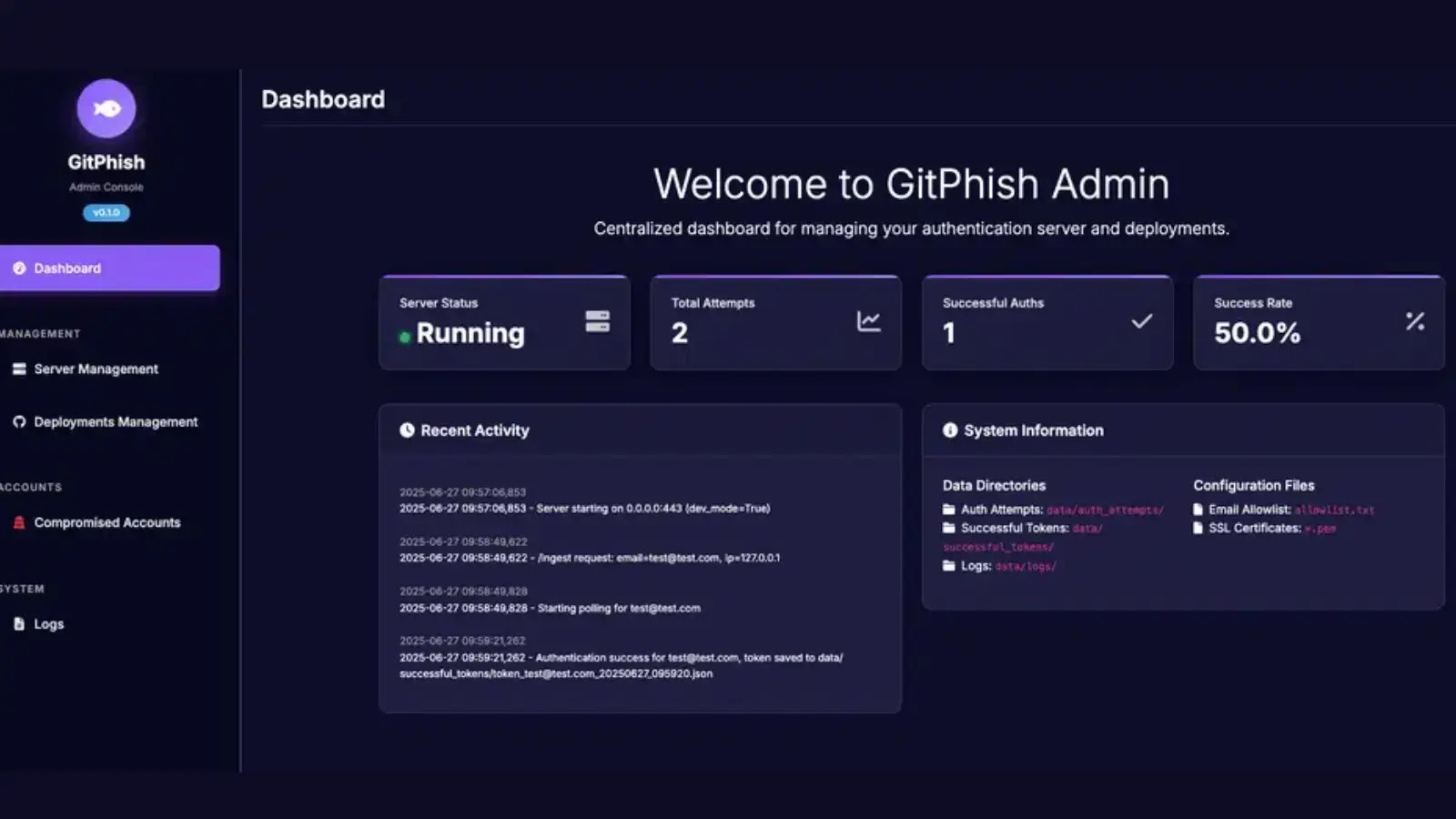The image size is (1456, 819).
Task: Click the GitHub icon beside Deployments Management
Action: point(17,421)
